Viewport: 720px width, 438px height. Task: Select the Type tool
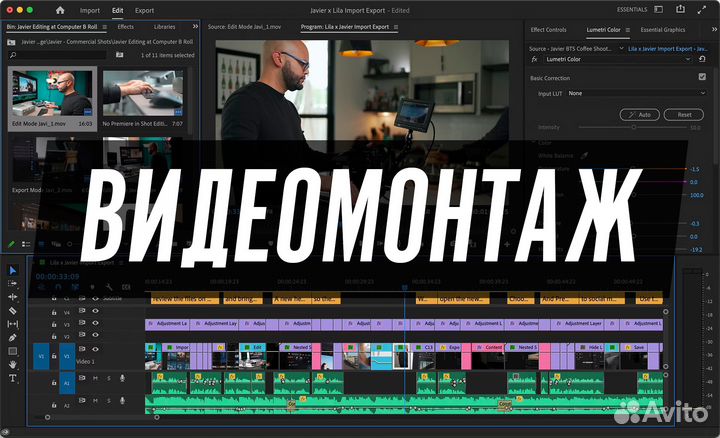[12, 378]
